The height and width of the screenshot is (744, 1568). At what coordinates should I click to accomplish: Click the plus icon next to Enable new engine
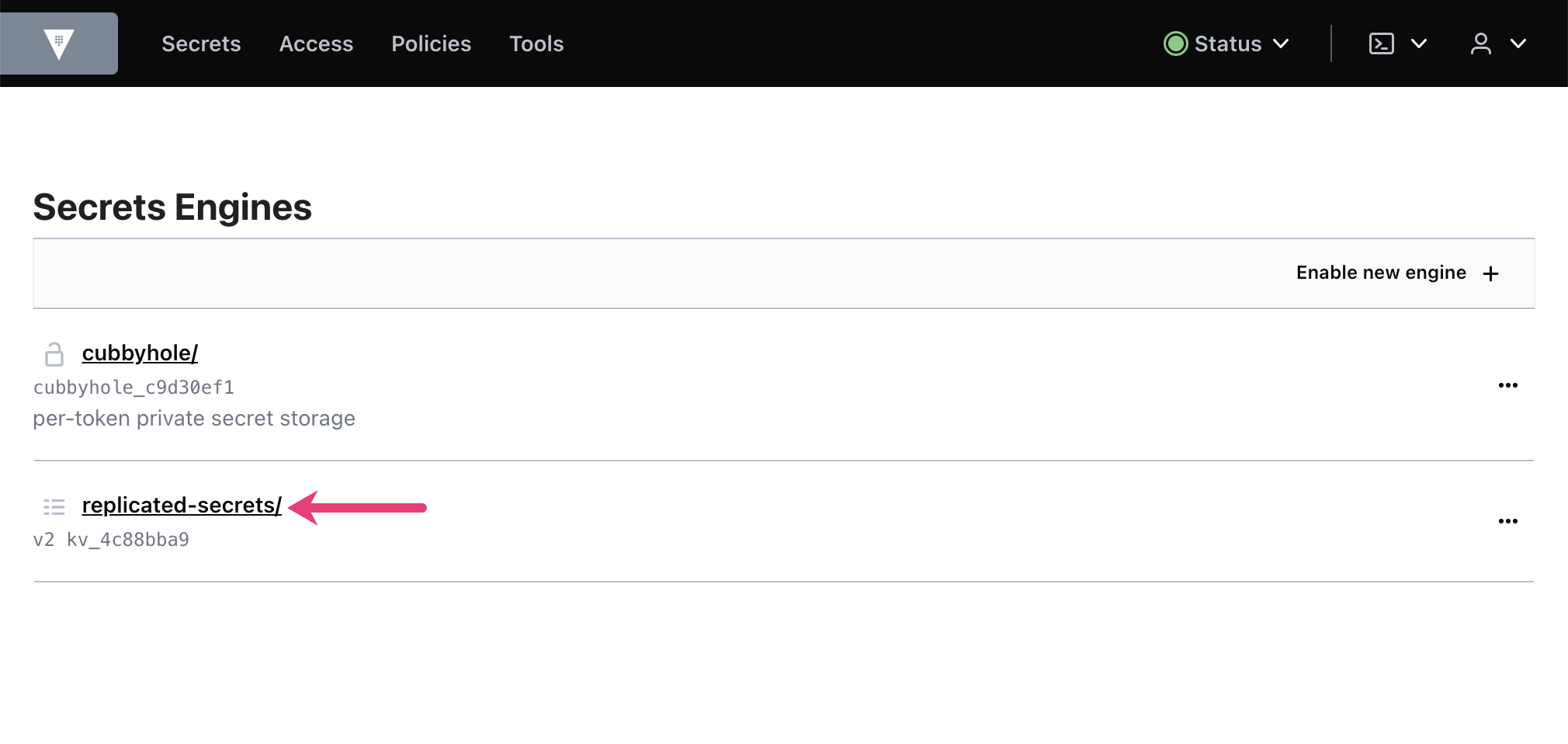(1490, 273)
